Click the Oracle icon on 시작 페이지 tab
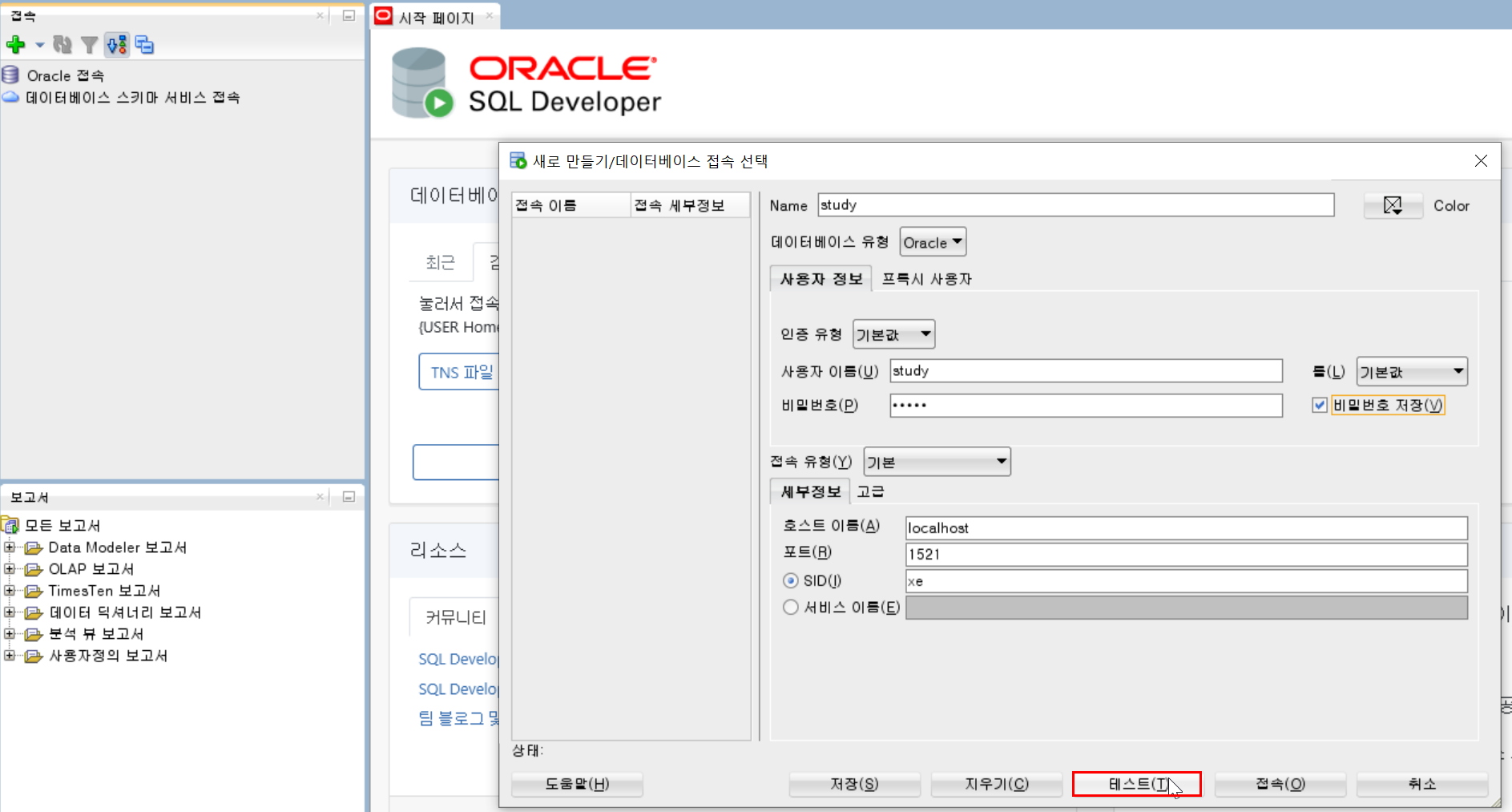Screen dimensions: 1512x812 [384, 16]
